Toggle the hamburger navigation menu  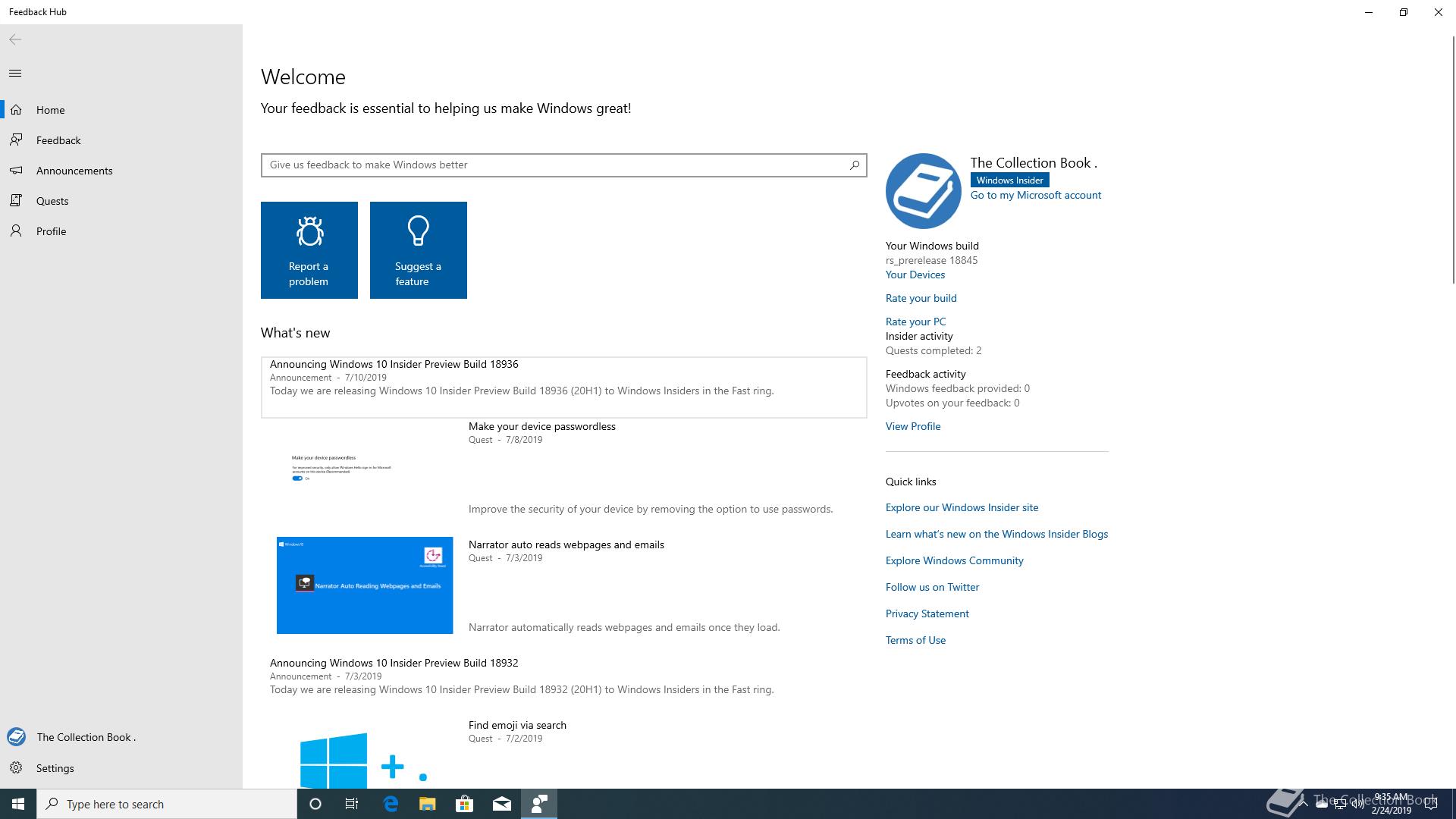[15, 74]
